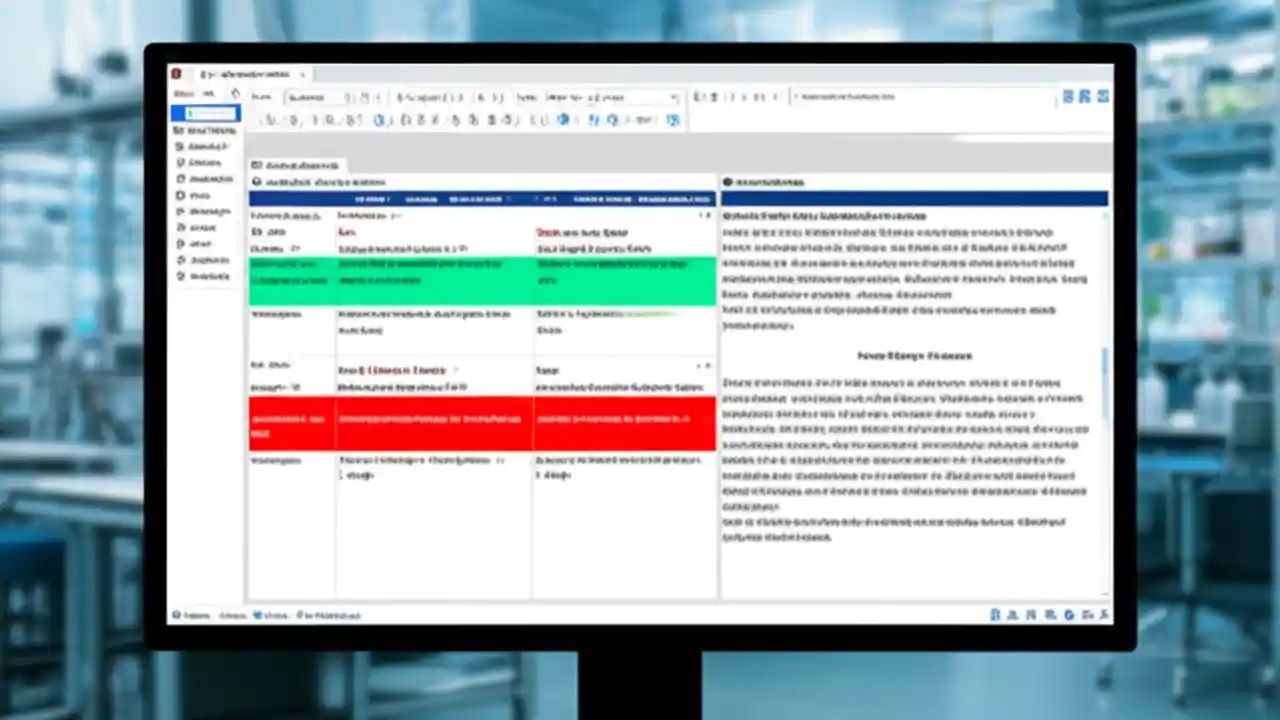The height and width of the screenshot is (720, 1280).
Task: Select the results tab above the data table
Action: (x=295, y=164)
